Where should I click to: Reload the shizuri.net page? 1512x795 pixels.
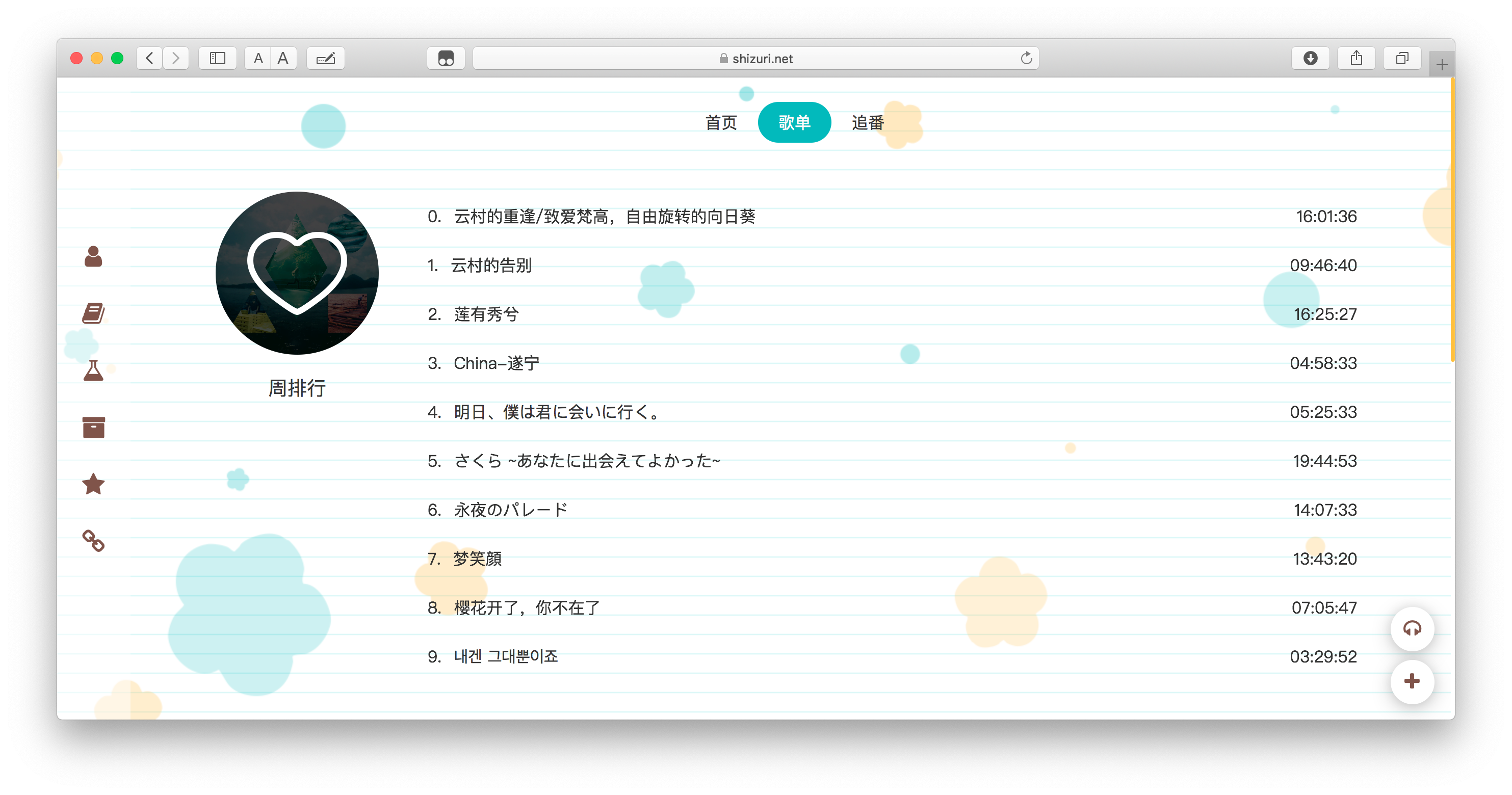click(1026, 58)
